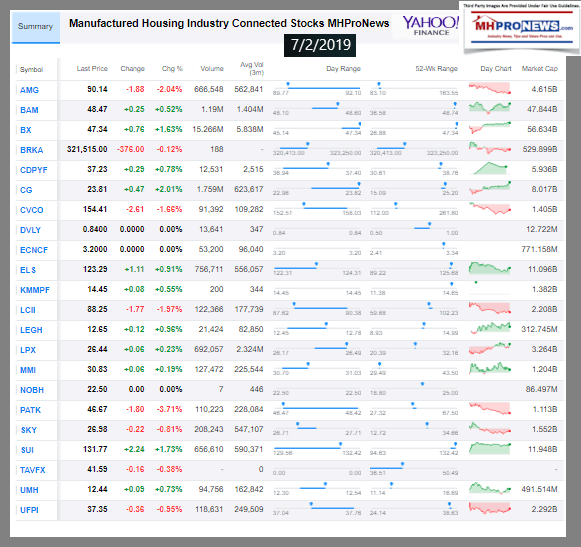The height and width of the screenshot is (547, 581).
Task: Click the MMI day chart thumbnail
Action: [x=490, y=368]
